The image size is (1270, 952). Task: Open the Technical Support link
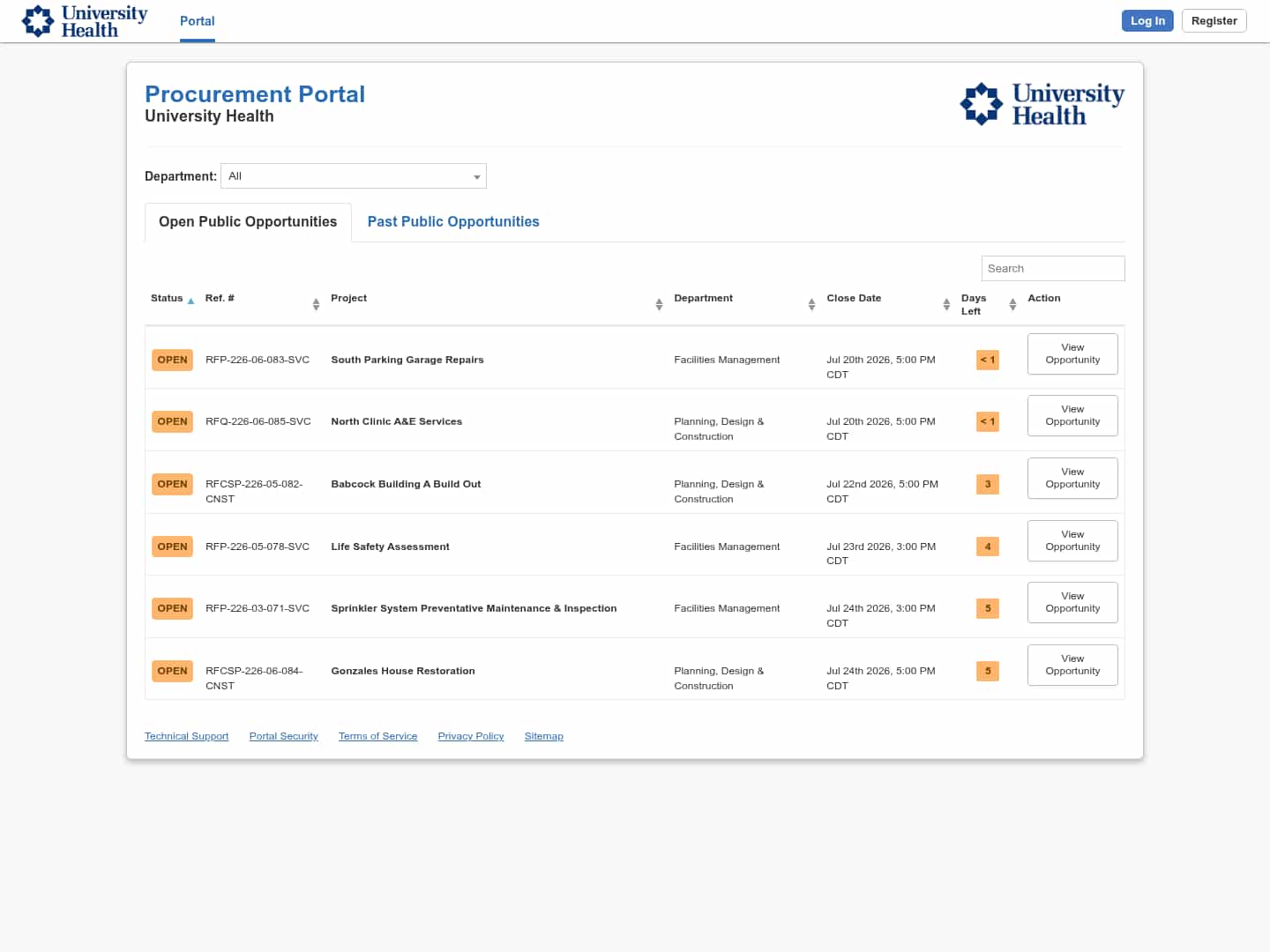(187, 736)
